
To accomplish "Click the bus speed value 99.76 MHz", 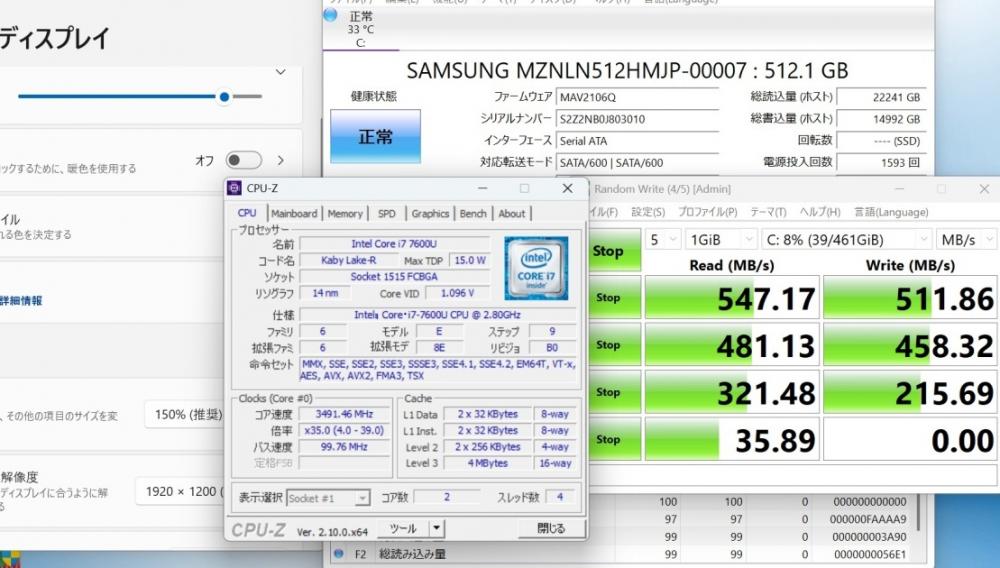I will (344, 447).
